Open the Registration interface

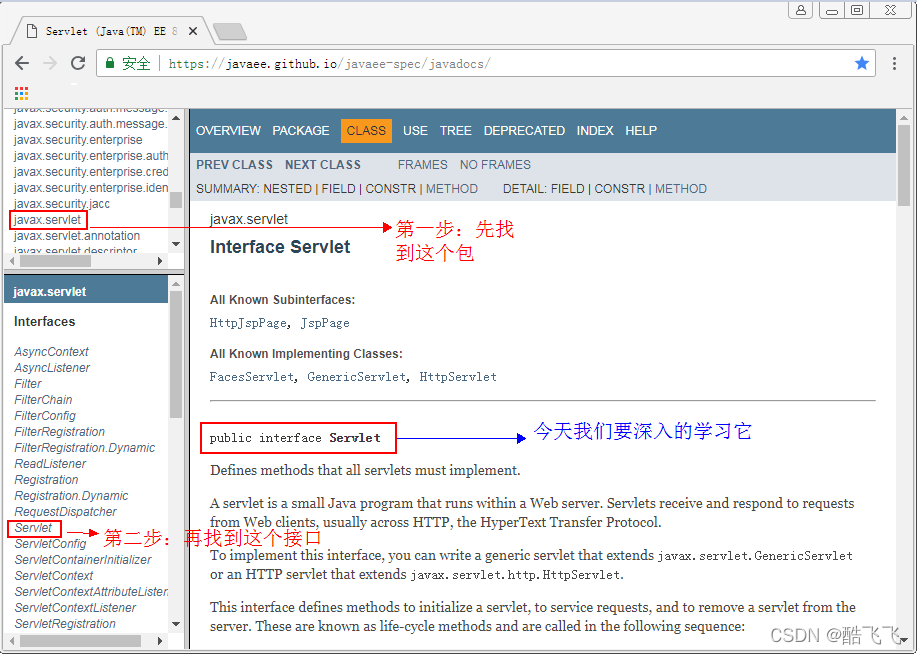[46, 480]
